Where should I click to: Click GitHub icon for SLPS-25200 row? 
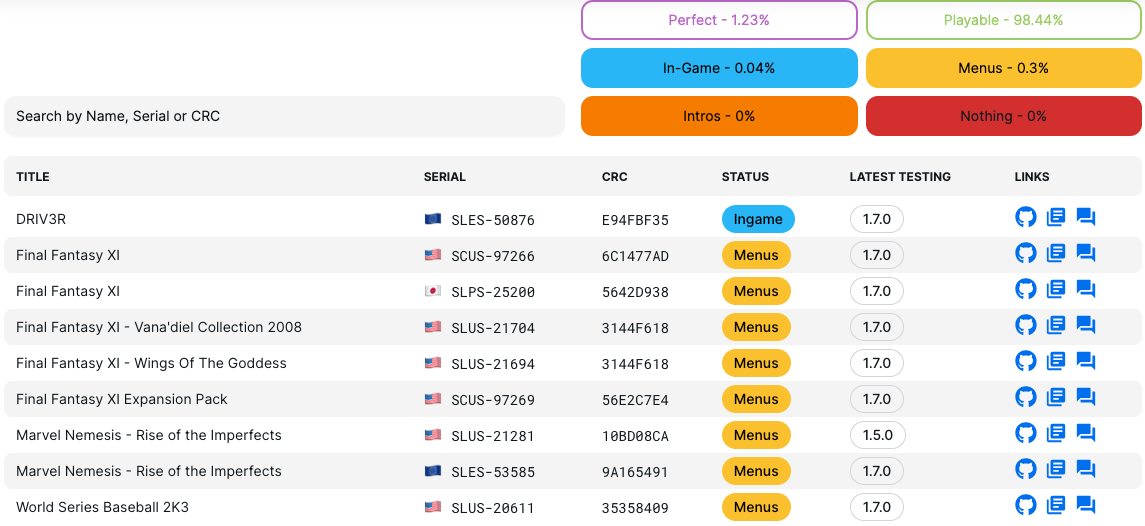tap(1025, 290)
